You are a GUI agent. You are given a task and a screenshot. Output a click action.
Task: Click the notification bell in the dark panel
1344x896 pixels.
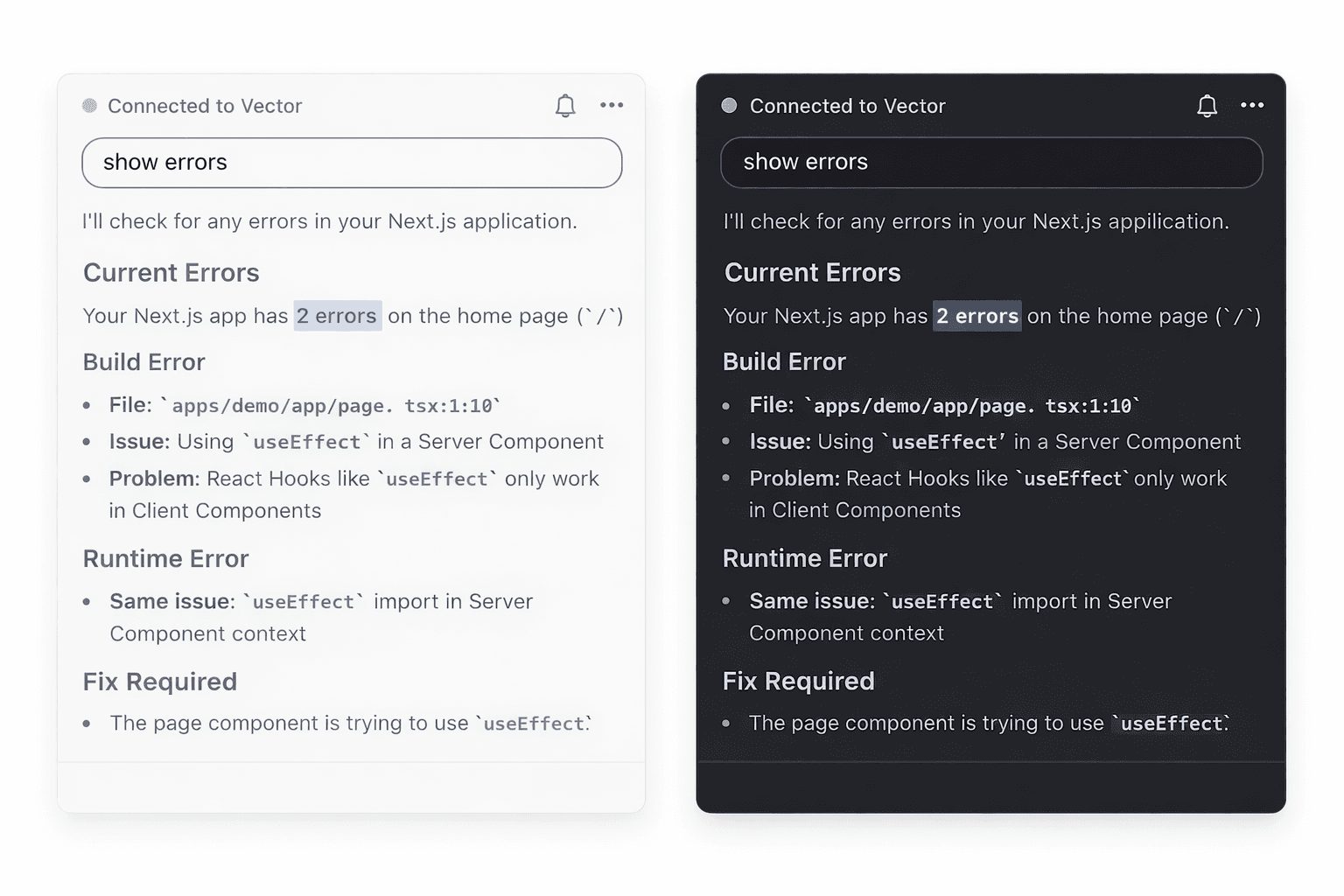[x=1207, y=105]
